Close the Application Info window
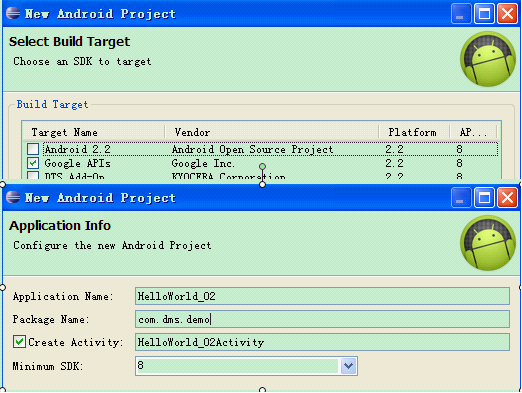The height and width of the screenshot is (393, 522). pyautogui.click(x=507, y=198)
